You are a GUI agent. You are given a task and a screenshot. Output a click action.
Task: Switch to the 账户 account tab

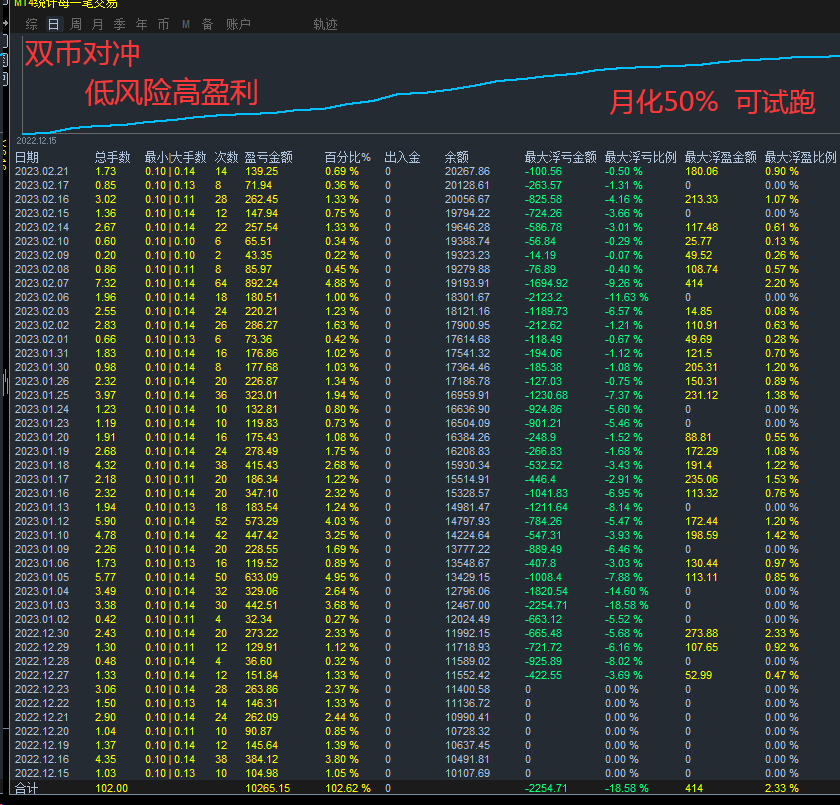pos(238,24)
